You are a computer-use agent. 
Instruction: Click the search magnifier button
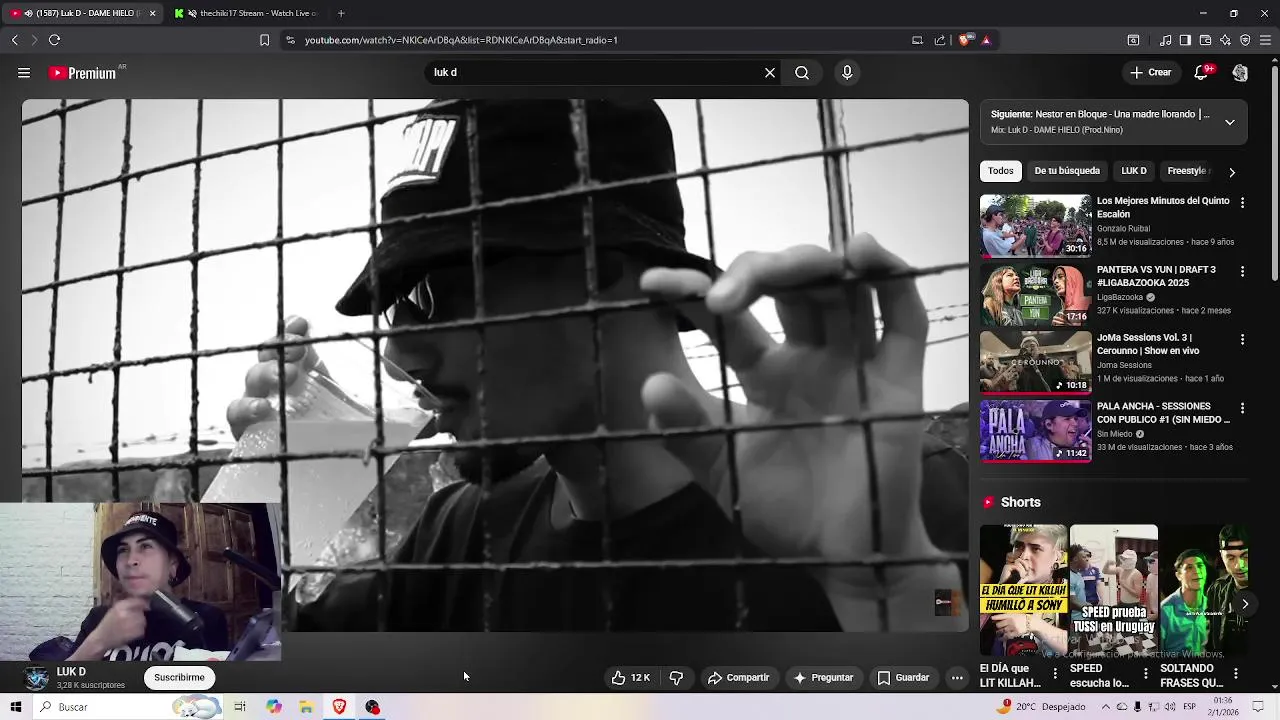tap(802, 73)
